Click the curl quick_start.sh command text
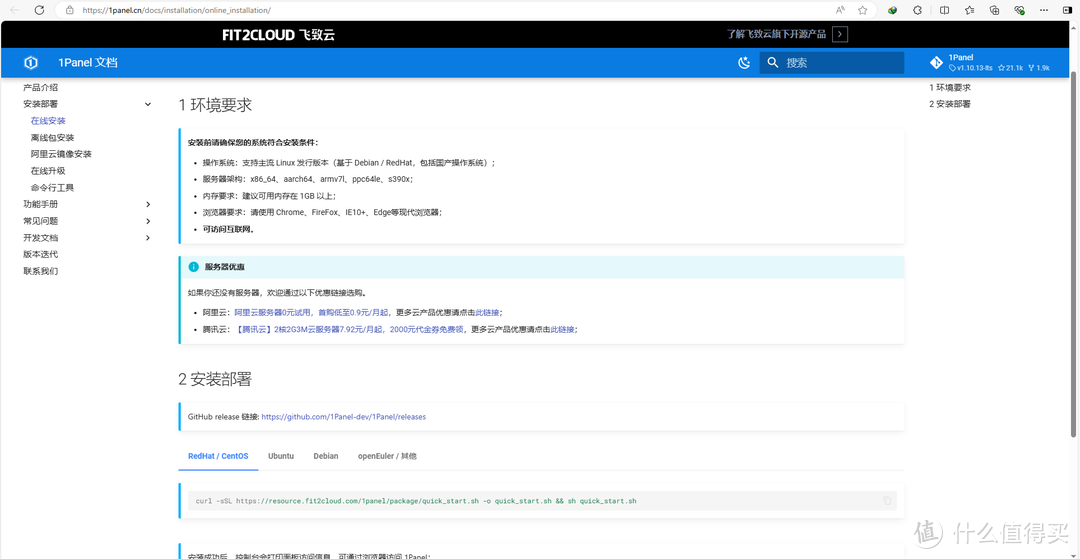The height and width of the screenshot is (559, 1080). point(416,500)
